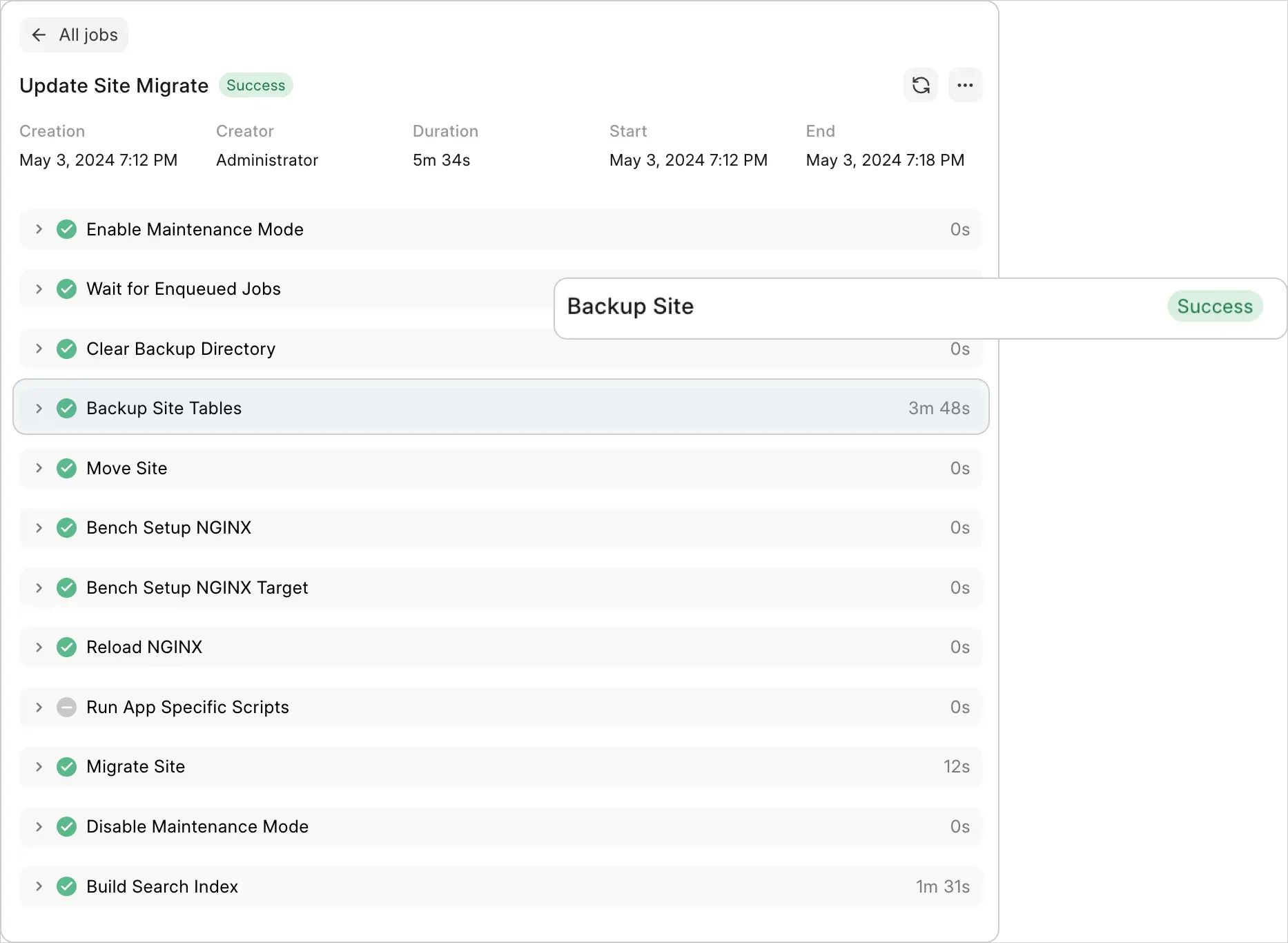Expand the Reload NGINX step

[x=39, y=647]
